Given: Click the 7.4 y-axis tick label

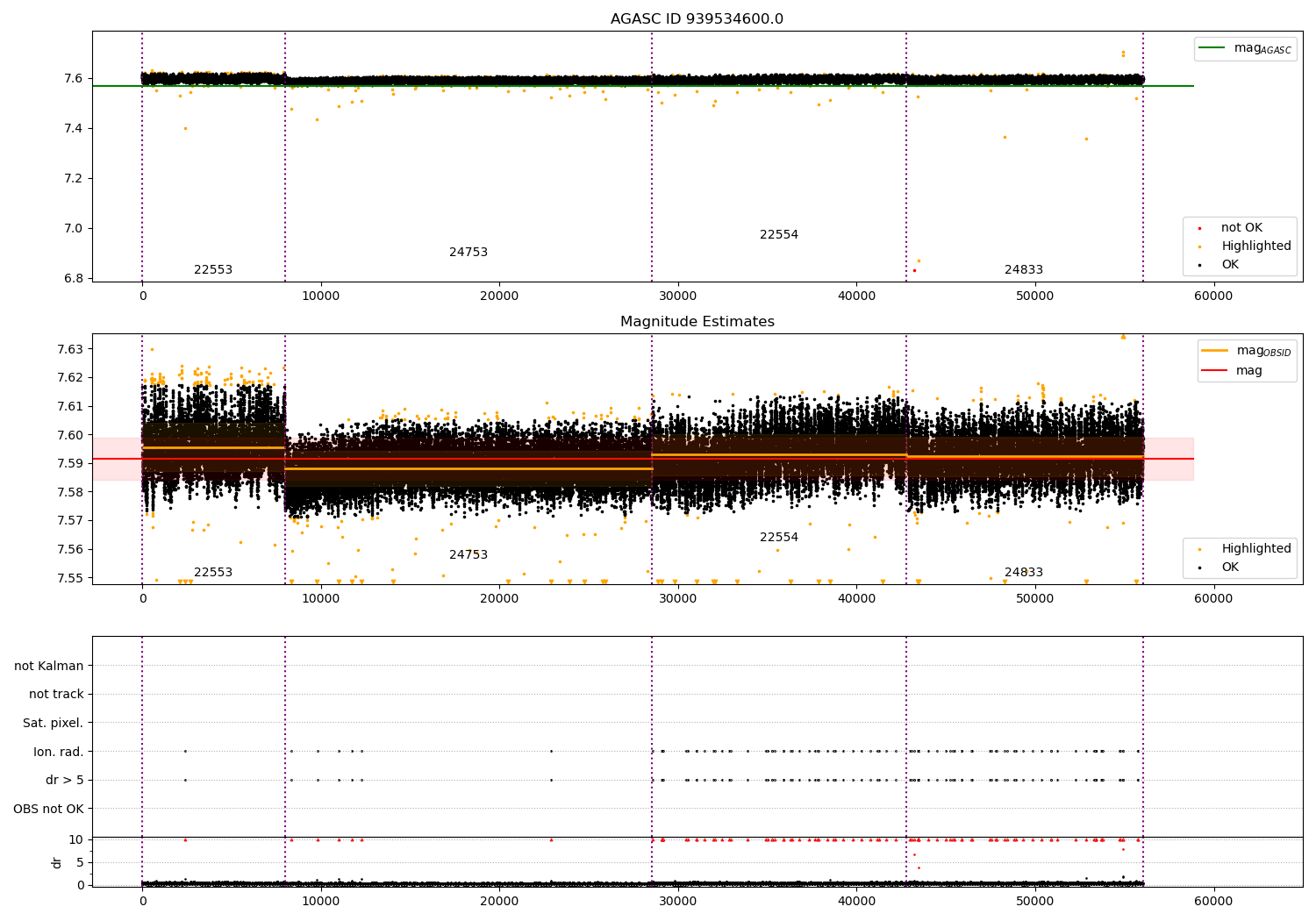Looking at the screenshot, I should (73, 129).
